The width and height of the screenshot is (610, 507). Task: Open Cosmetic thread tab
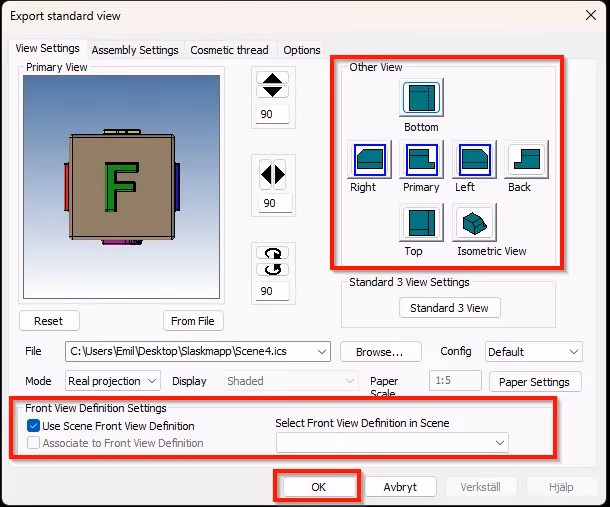pos(229,50)
